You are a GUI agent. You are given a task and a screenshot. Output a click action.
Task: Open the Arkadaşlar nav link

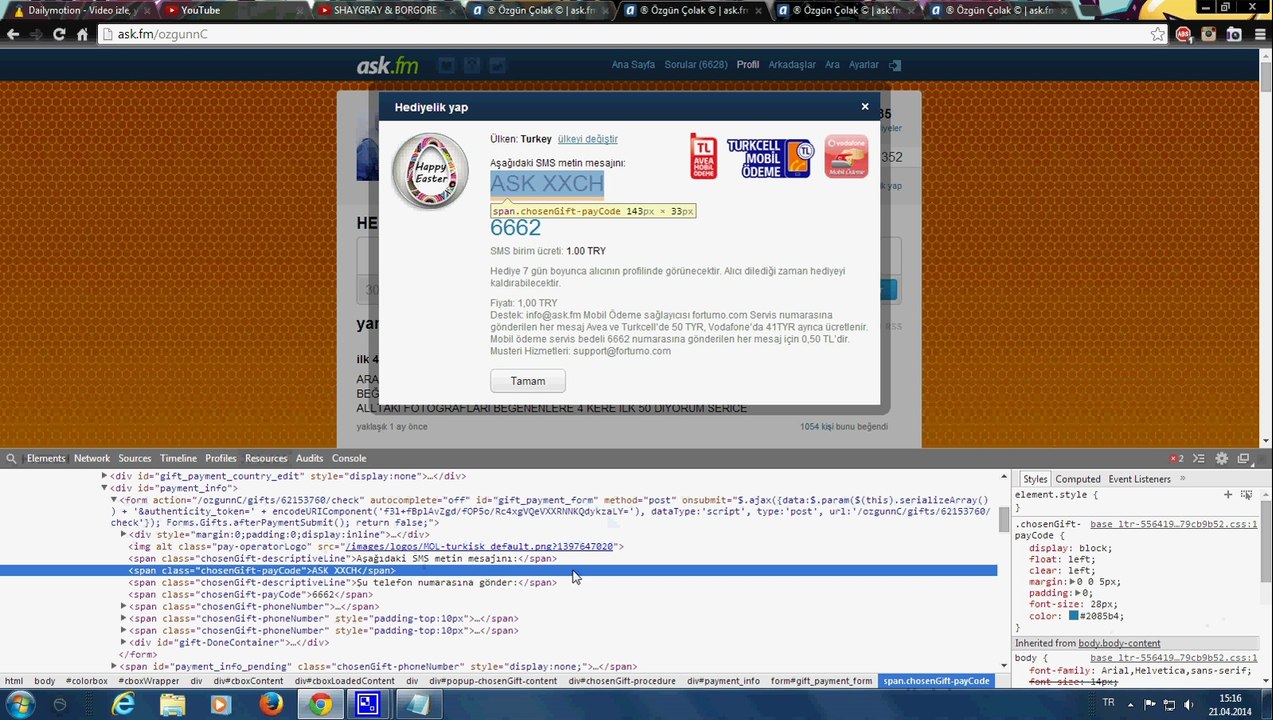tap(792, 65)
